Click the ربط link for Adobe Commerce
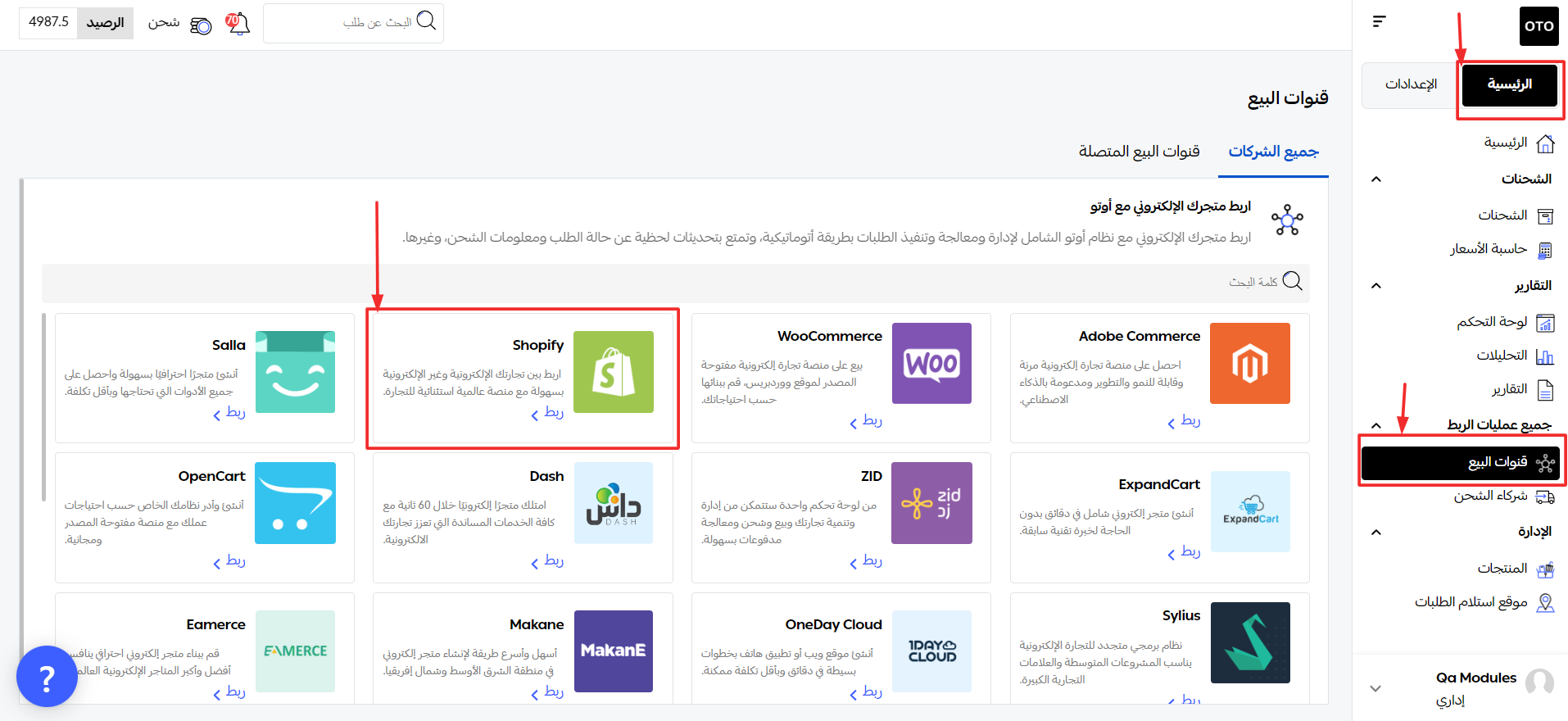 1184,421
